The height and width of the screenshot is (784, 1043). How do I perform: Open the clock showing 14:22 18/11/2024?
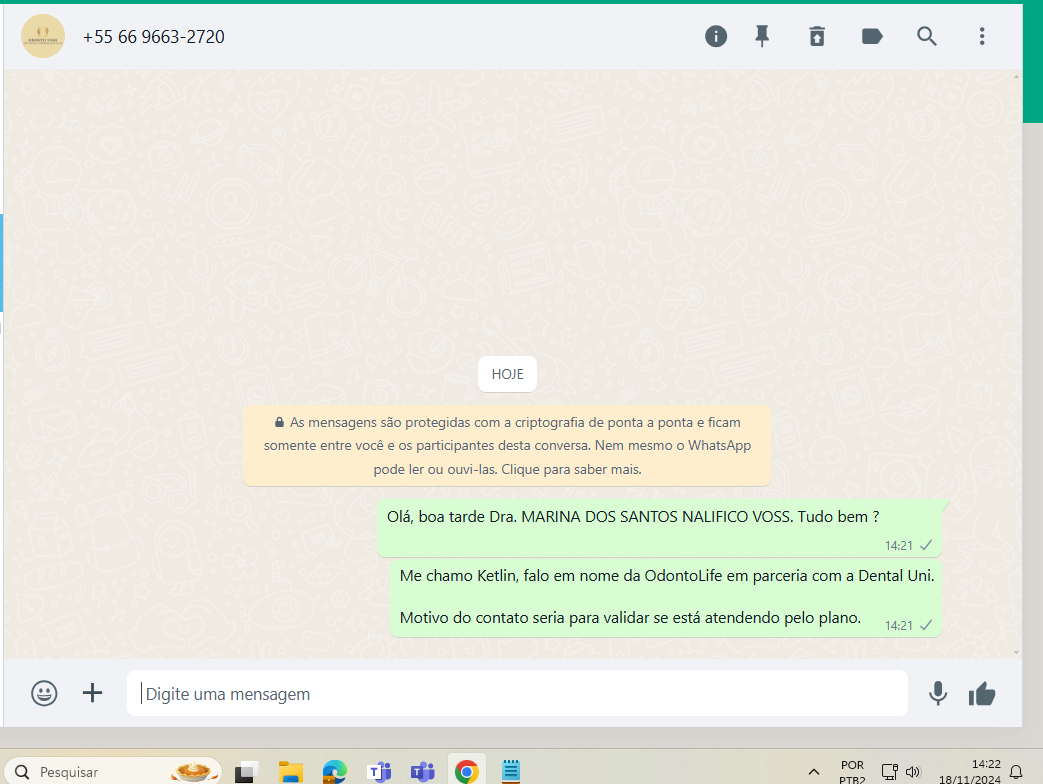970,771
